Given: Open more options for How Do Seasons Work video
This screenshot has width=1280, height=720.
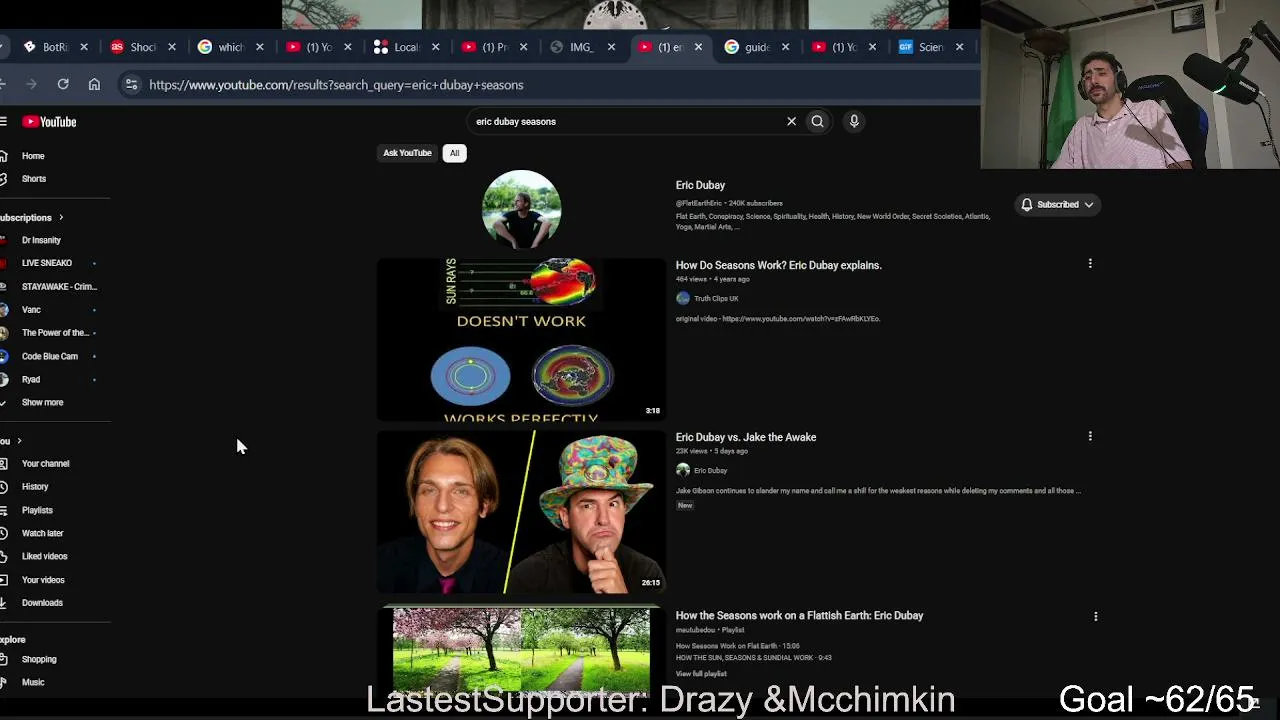Looking at the screenshot, I should click(1090, 264).
